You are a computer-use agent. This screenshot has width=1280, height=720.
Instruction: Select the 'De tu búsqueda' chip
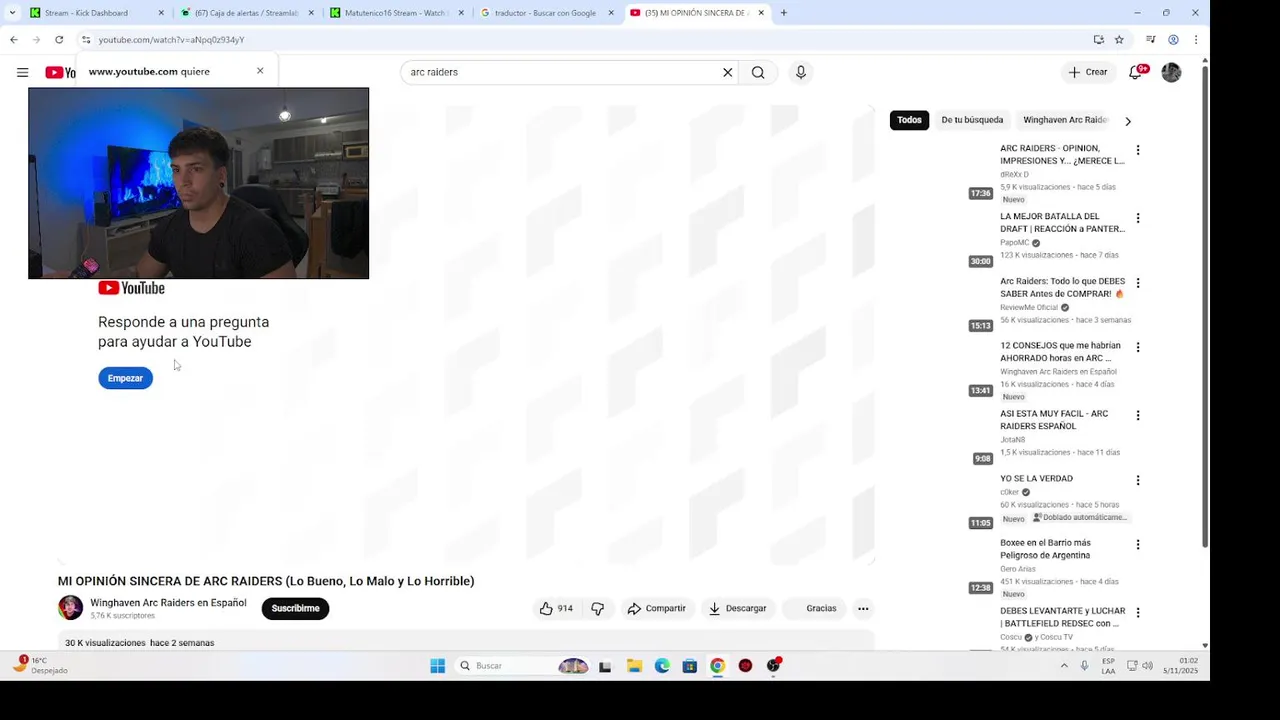[x=972, y=120]
